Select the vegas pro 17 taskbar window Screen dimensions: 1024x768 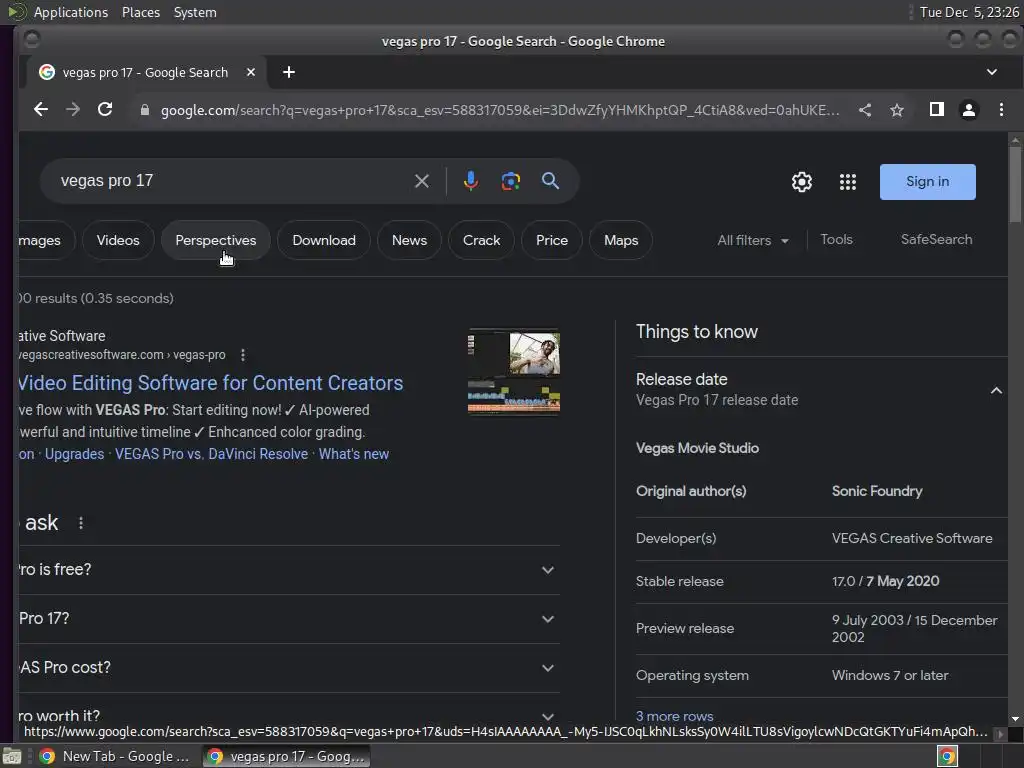(x=286, y=756)
